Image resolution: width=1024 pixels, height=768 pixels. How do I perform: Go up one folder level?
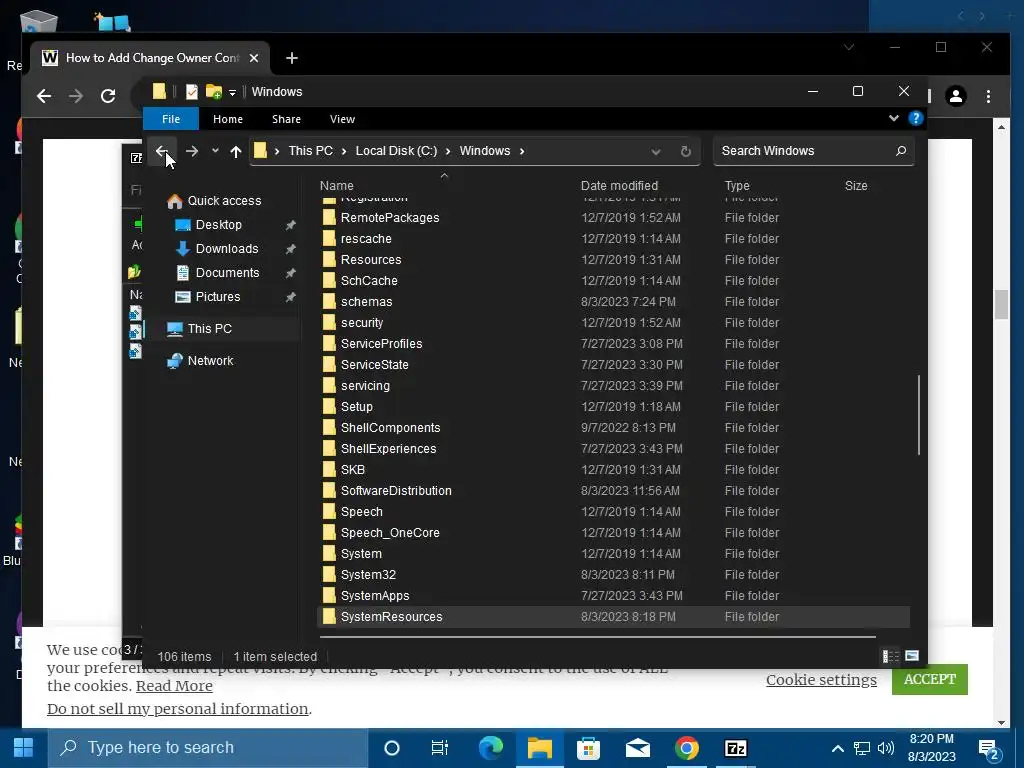click(236, 151)
